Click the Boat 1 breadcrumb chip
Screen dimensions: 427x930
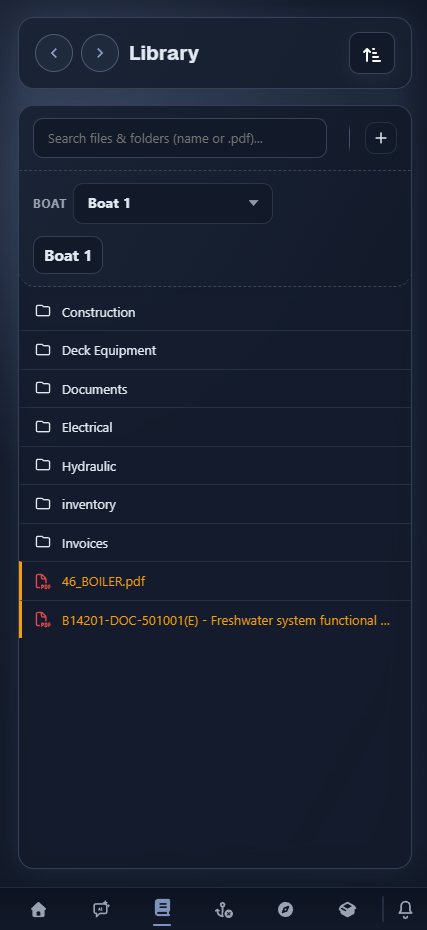[x=68, y=256]
